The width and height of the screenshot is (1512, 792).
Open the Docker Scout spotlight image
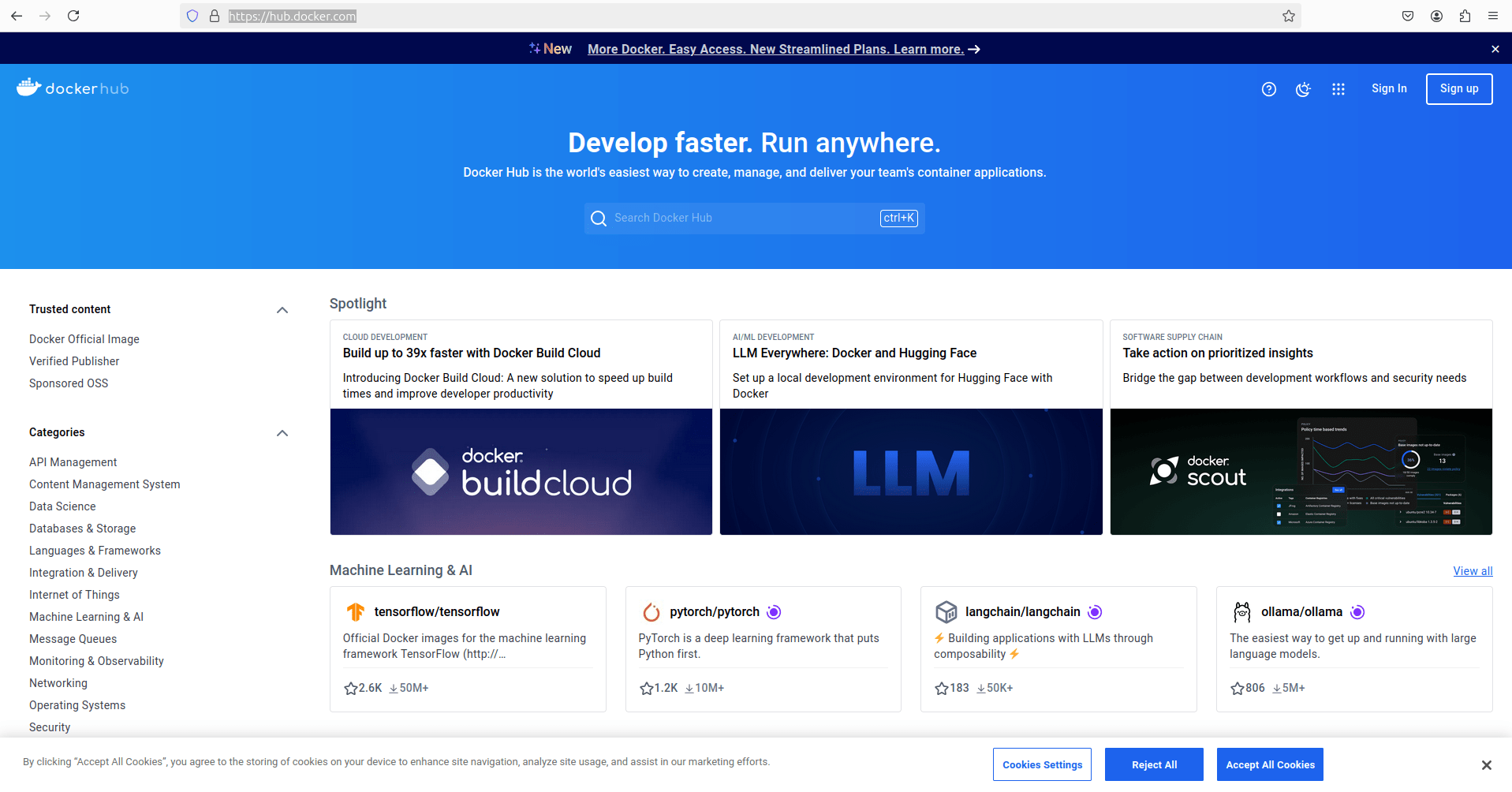coord(1301,472)
